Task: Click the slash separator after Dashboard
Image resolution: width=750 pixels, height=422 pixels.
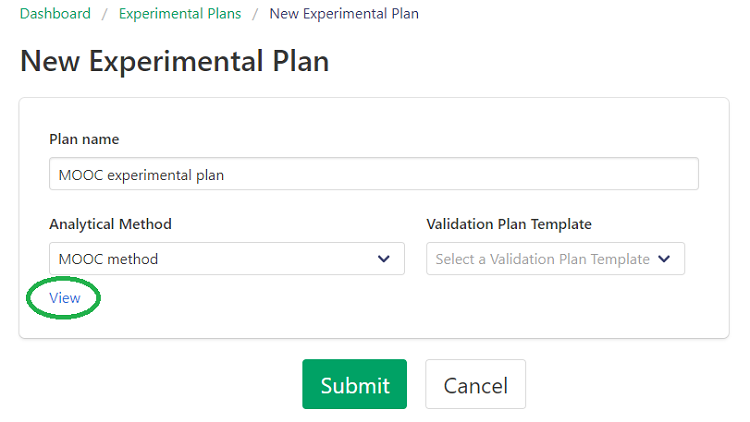Action: 104,14
